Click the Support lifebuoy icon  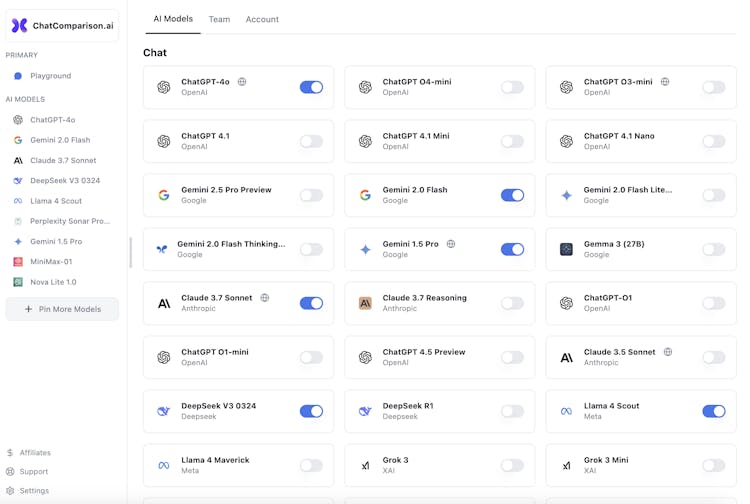pos(10,471)
